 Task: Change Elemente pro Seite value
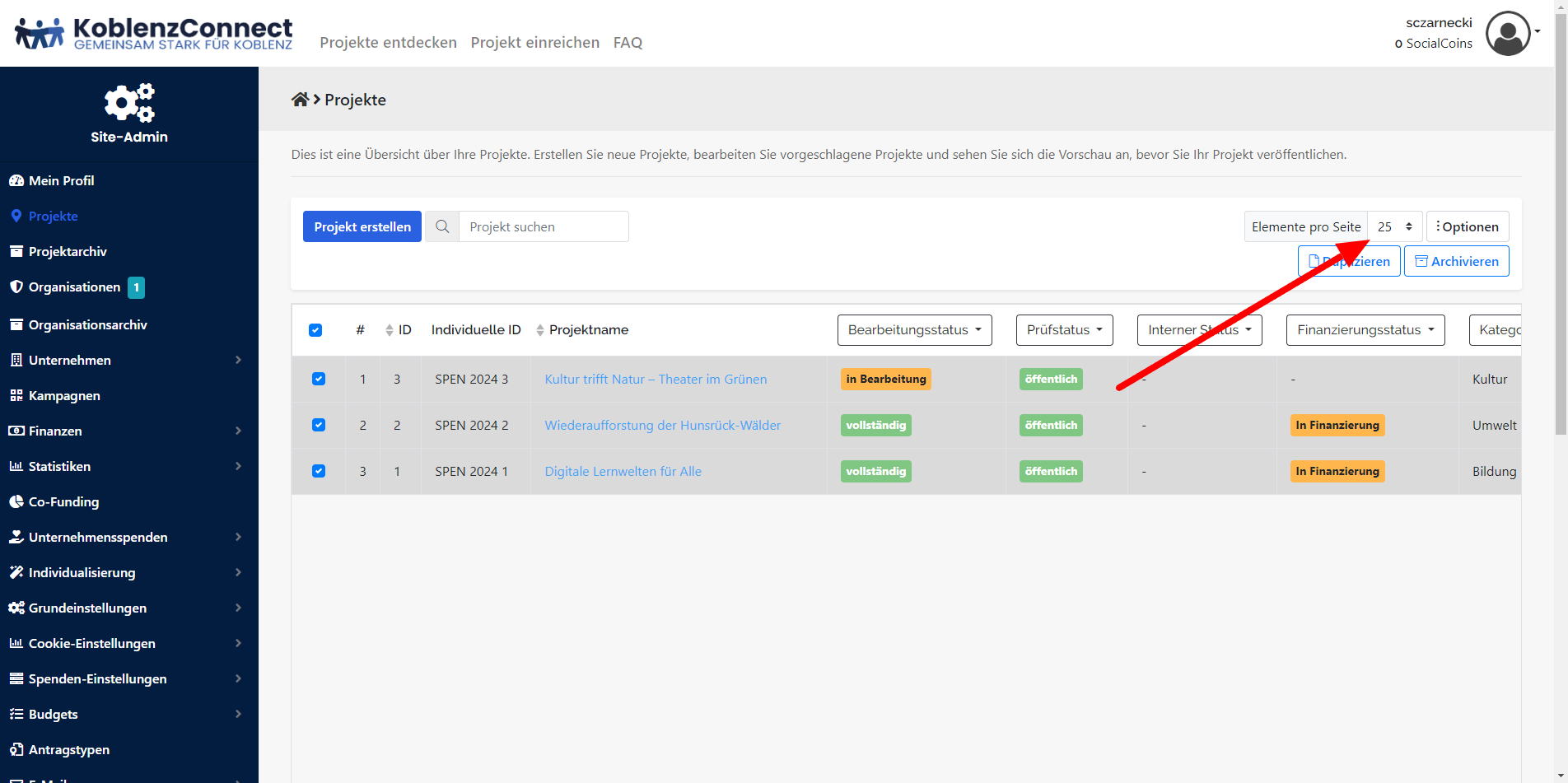pyautogui.click(x=1395, y=226)
